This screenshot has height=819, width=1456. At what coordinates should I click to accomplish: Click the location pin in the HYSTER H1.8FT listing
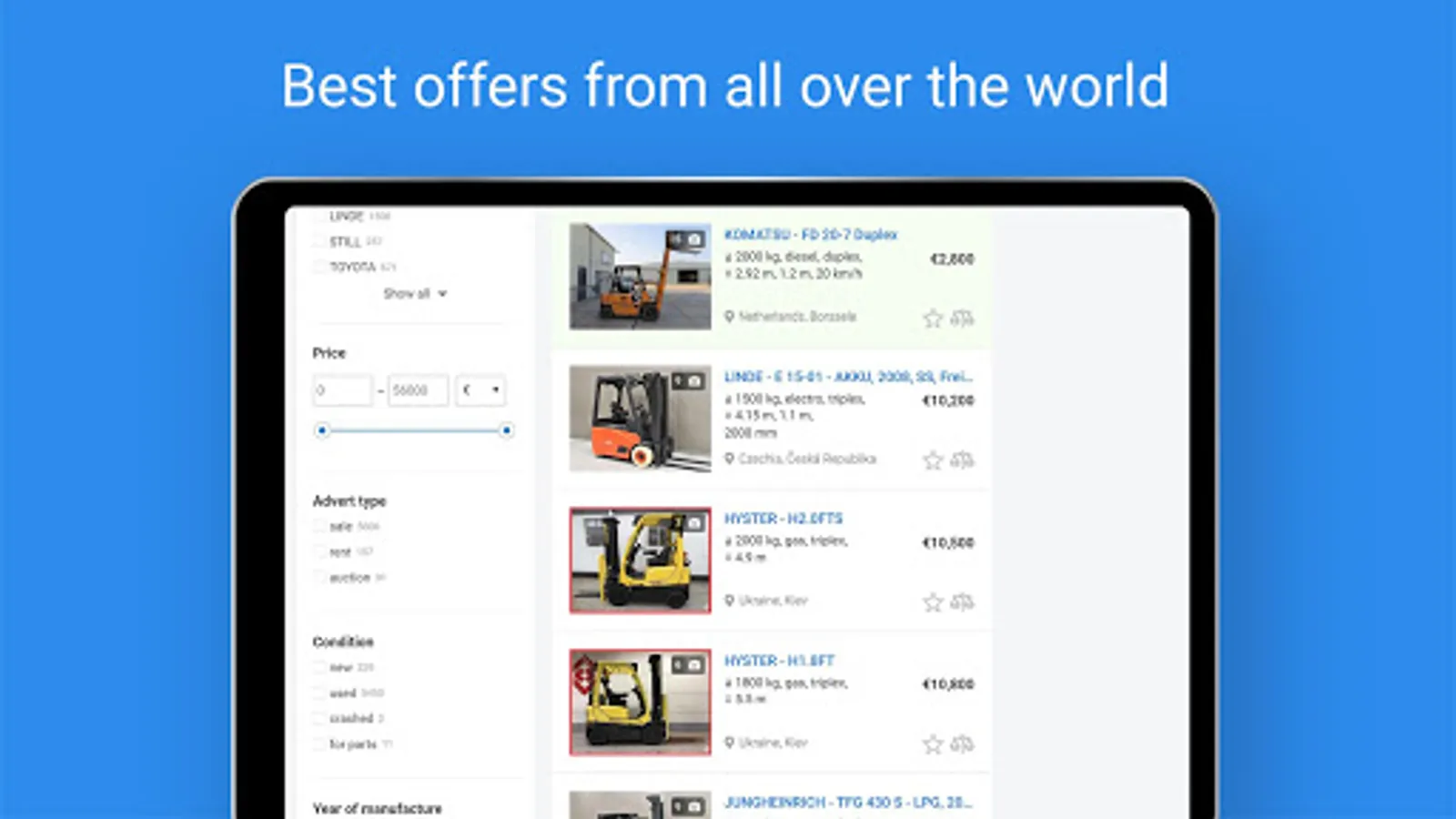point(729,743)
